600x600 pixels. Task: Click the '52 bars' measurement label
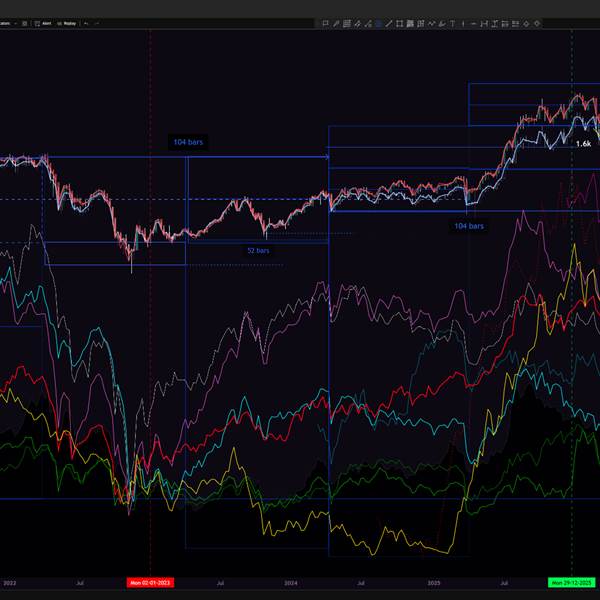point(258,251)
